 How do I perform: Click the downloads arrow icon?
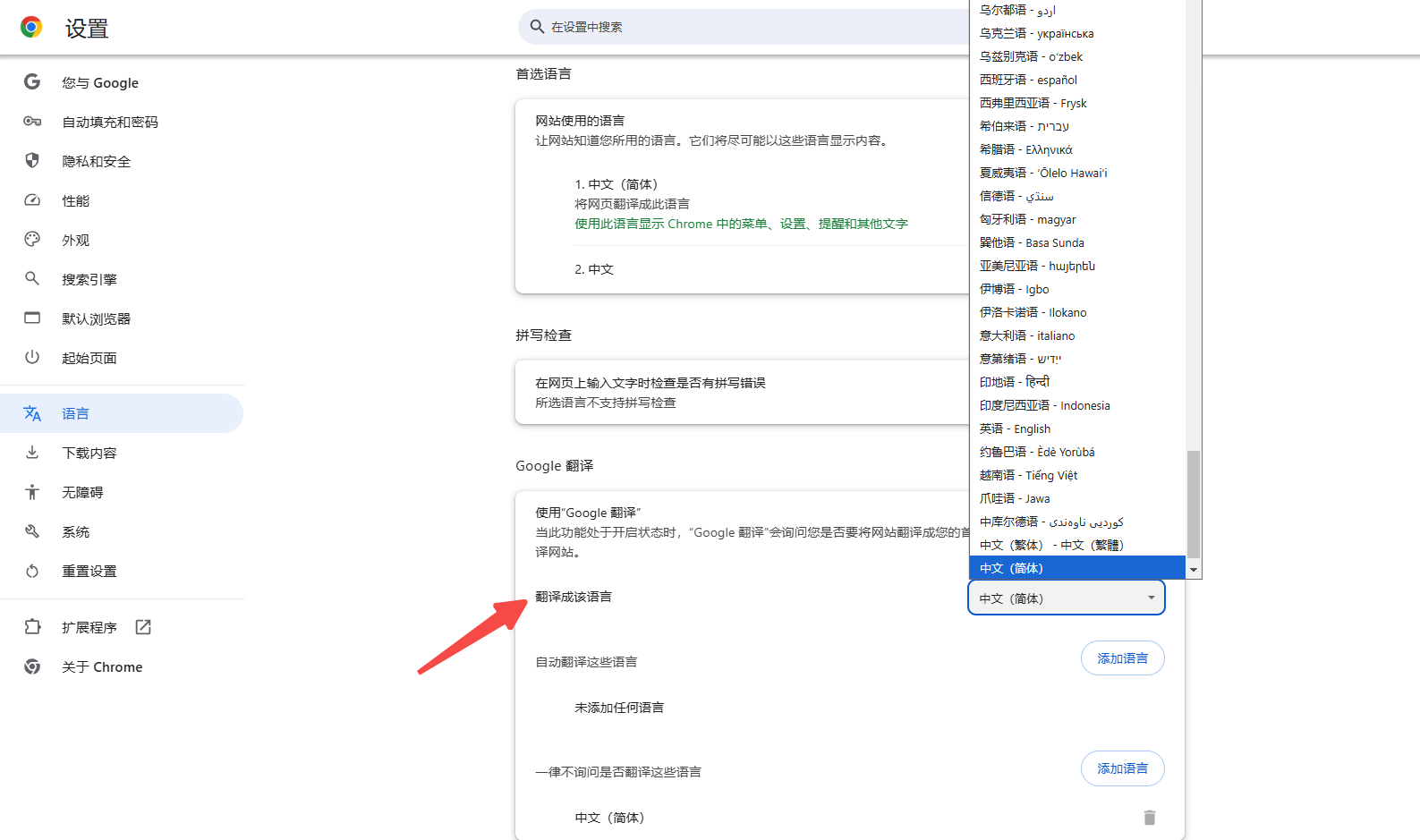(x=32, y=453)
